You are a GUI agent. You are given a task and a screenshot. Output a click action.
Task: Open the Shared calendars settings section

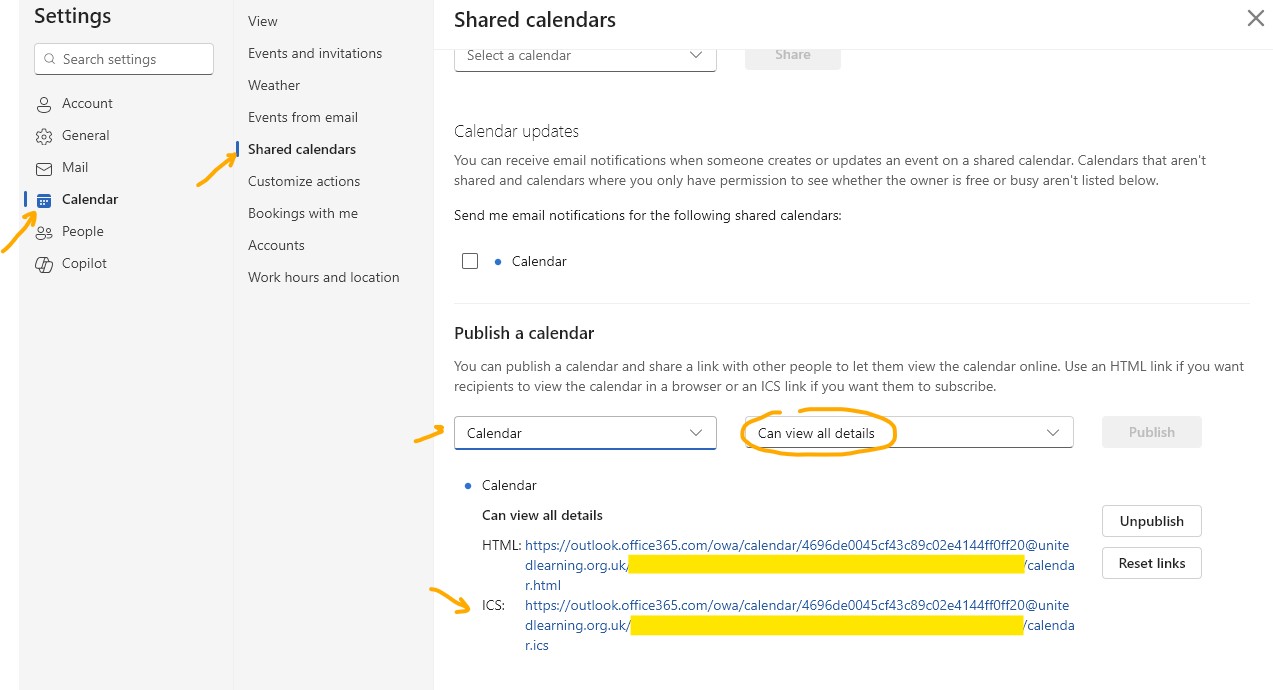[x=302, y=149]
